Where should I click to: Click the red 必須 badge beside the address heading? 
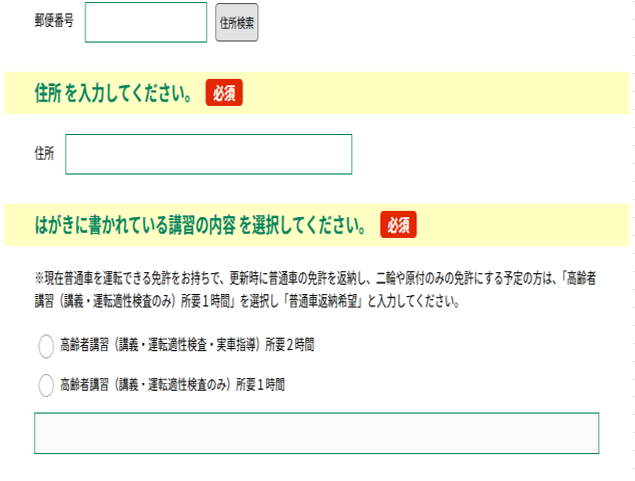click(x=224, y=94)
